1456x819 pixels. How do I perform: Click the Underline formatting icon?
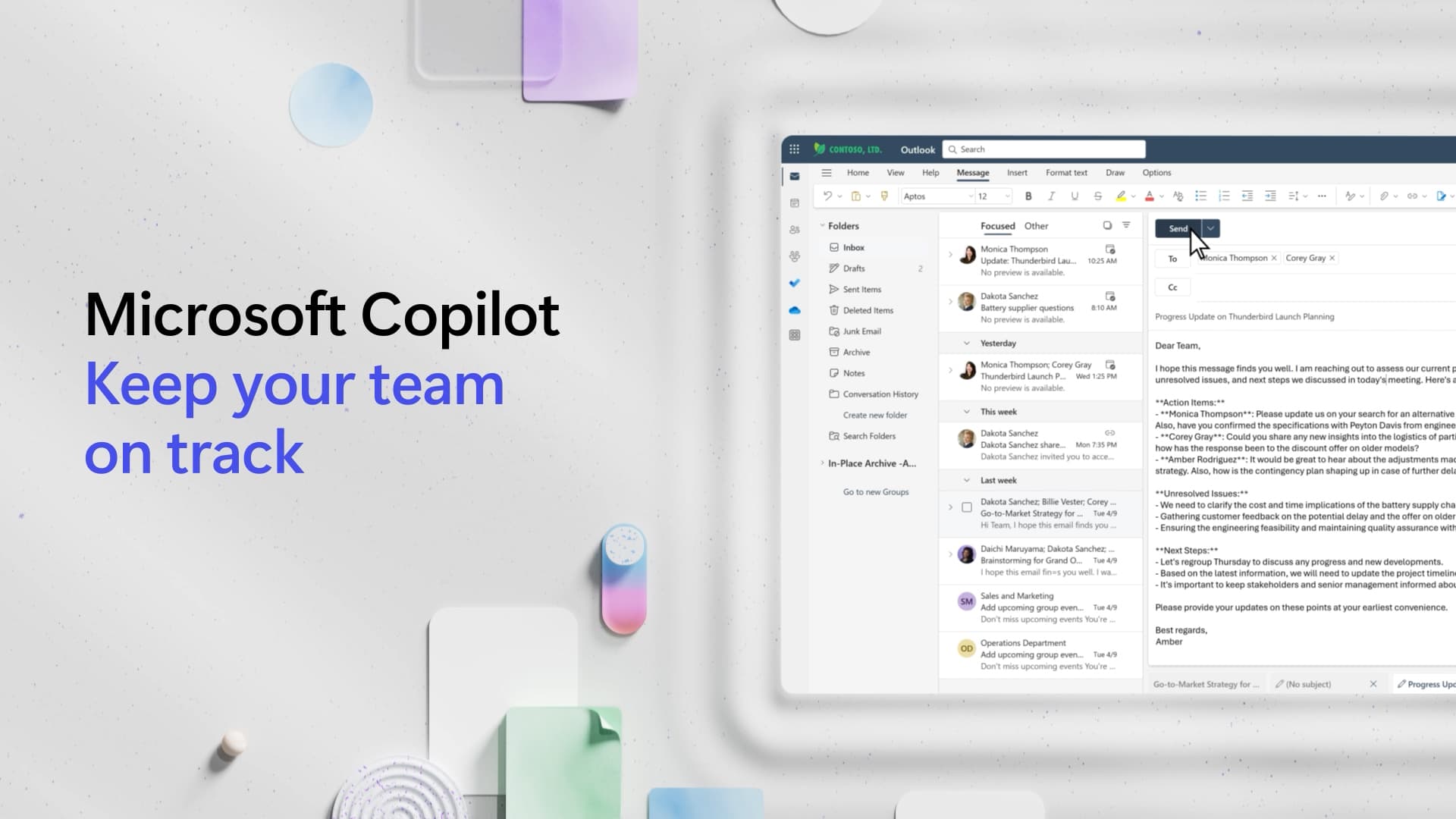coord(1074,196)
